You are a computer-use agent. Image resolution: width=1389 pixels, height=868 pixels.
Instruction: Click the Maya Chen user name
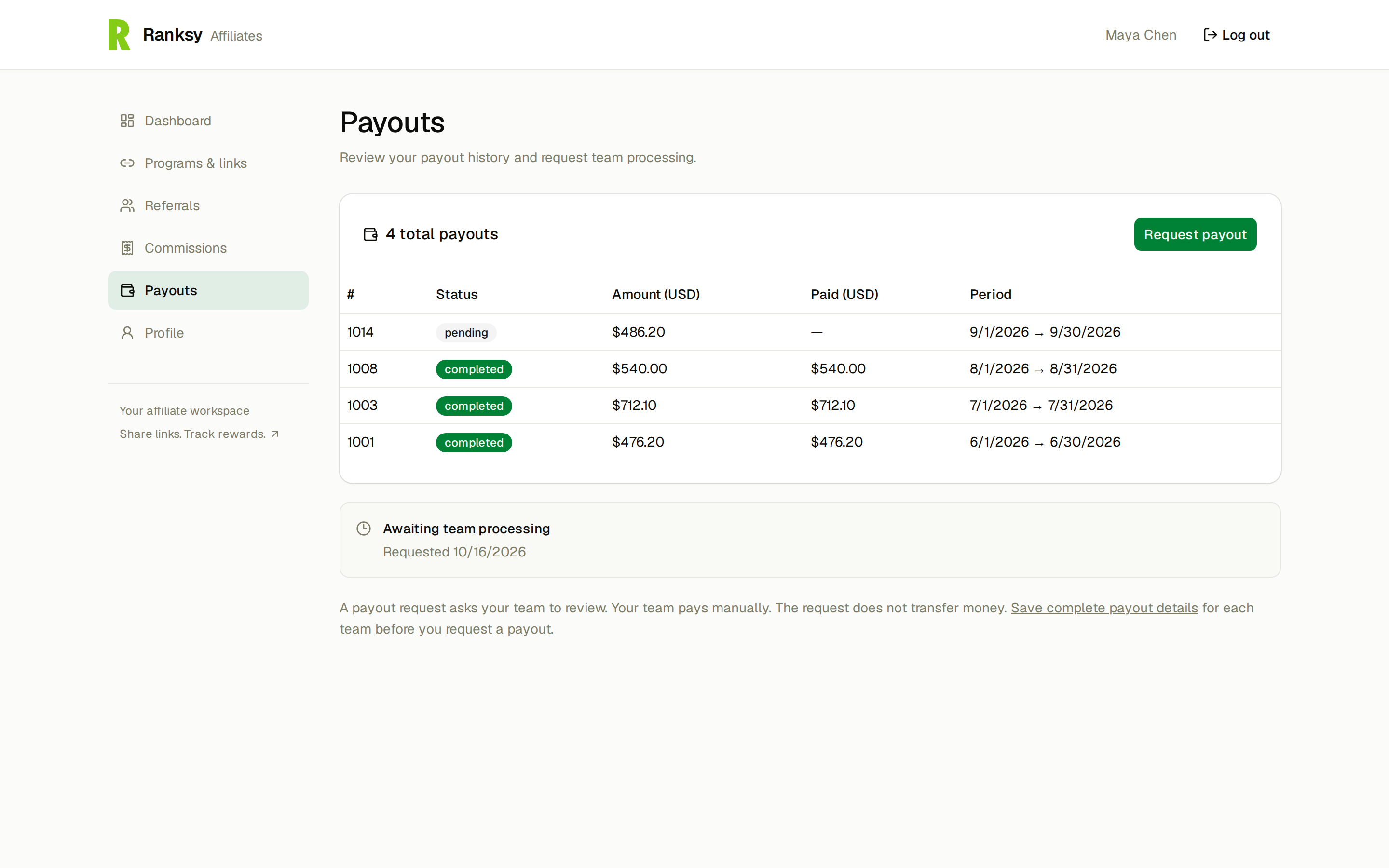(1141, 35)
